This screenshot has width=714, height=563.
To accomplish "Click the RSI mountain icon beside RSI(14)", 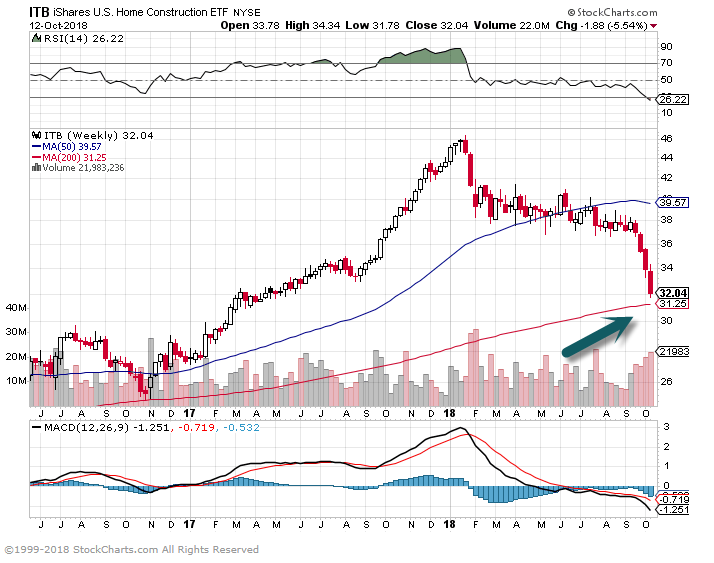I will pos(36,38).
